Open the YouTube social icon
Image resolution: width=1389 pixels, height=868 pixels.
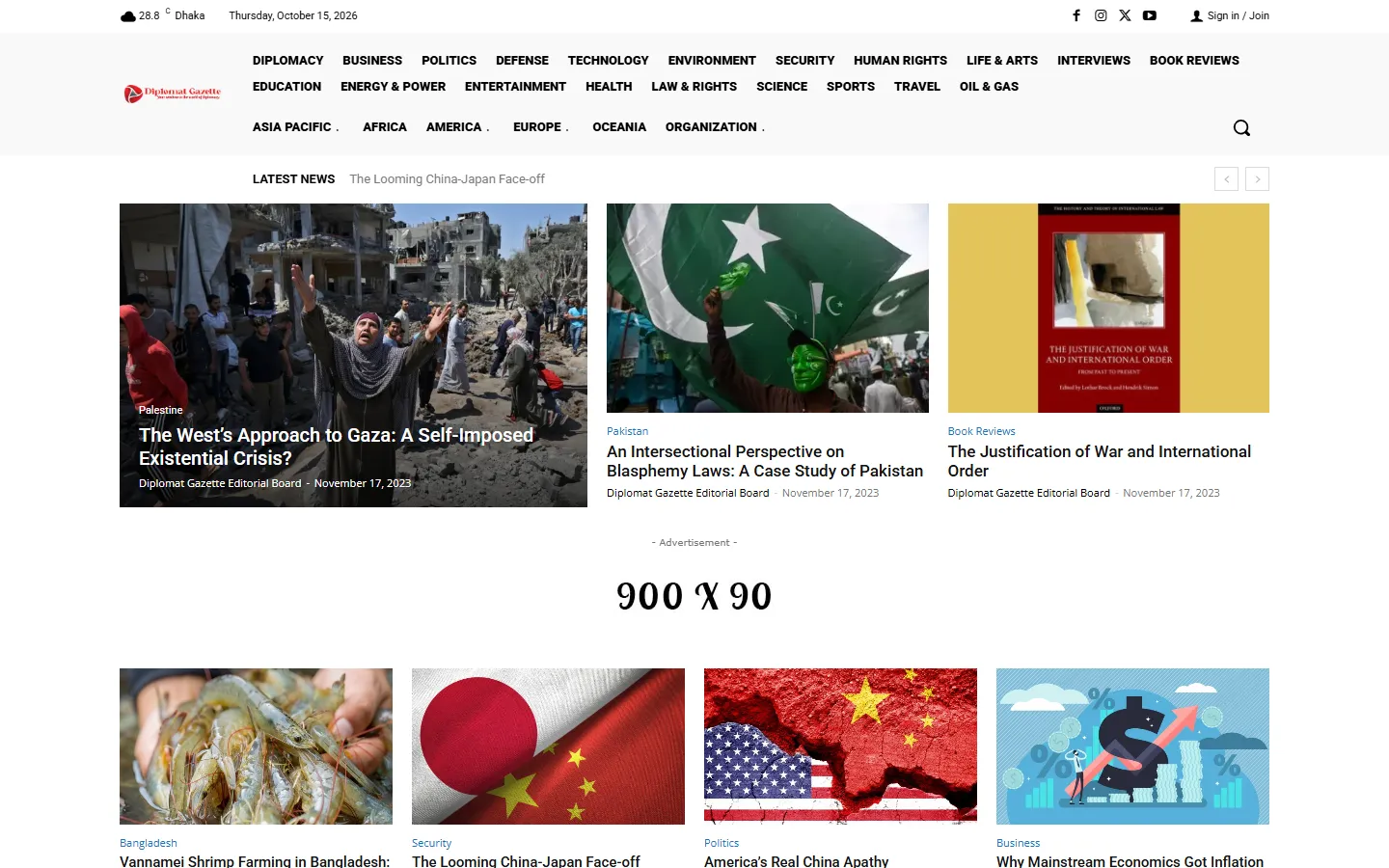point(1150,15)
